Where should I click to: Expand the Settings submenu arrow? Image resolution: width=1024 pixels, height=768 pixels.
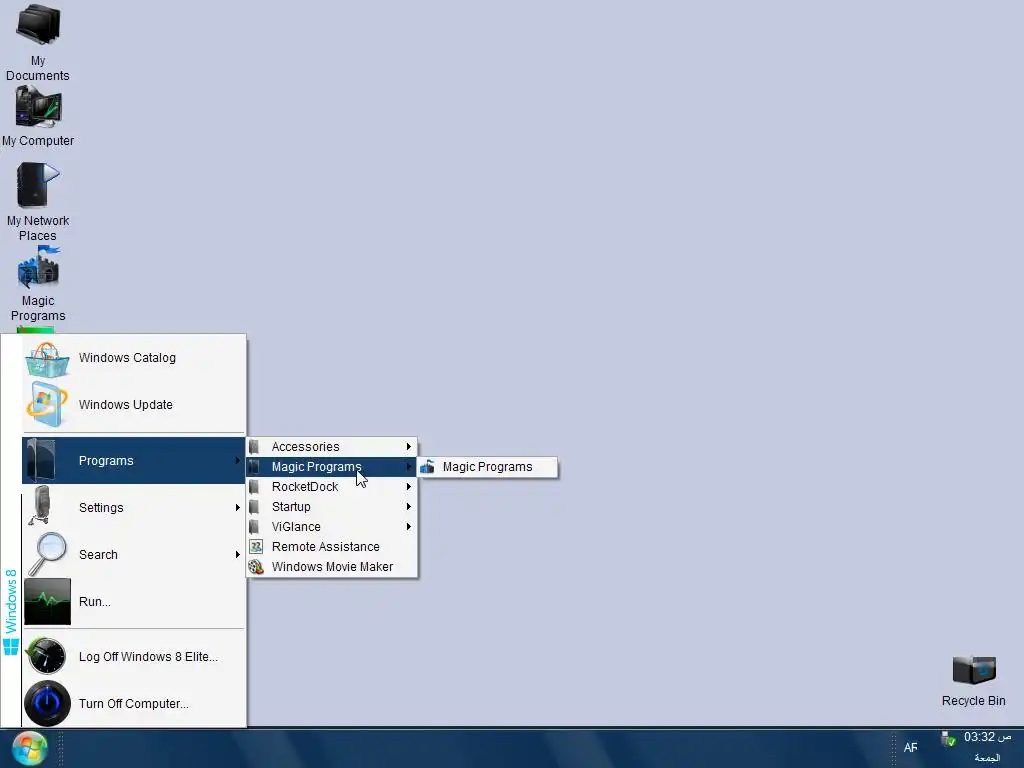click(238, 507)
